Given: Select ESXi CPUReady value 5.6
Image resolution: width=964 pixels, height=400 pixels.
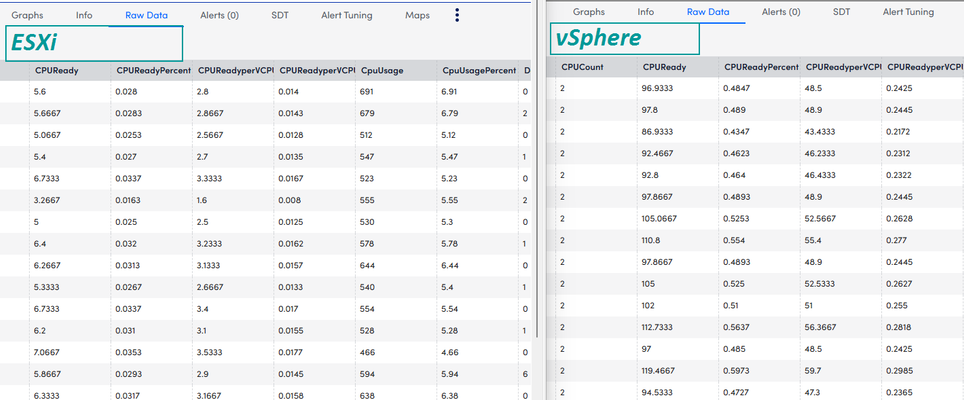Looking at the screenshot, I should [x=41, y=92].
